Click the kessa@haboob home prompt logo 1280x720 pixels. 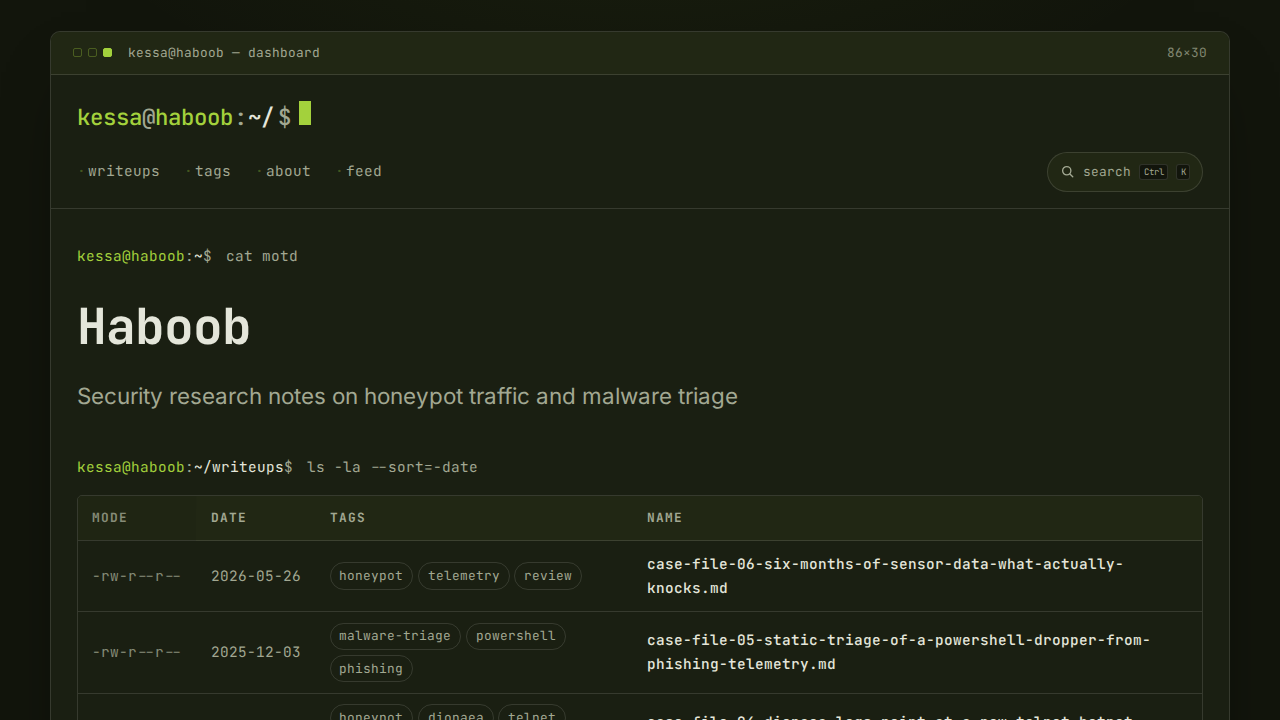coord(194,117)
